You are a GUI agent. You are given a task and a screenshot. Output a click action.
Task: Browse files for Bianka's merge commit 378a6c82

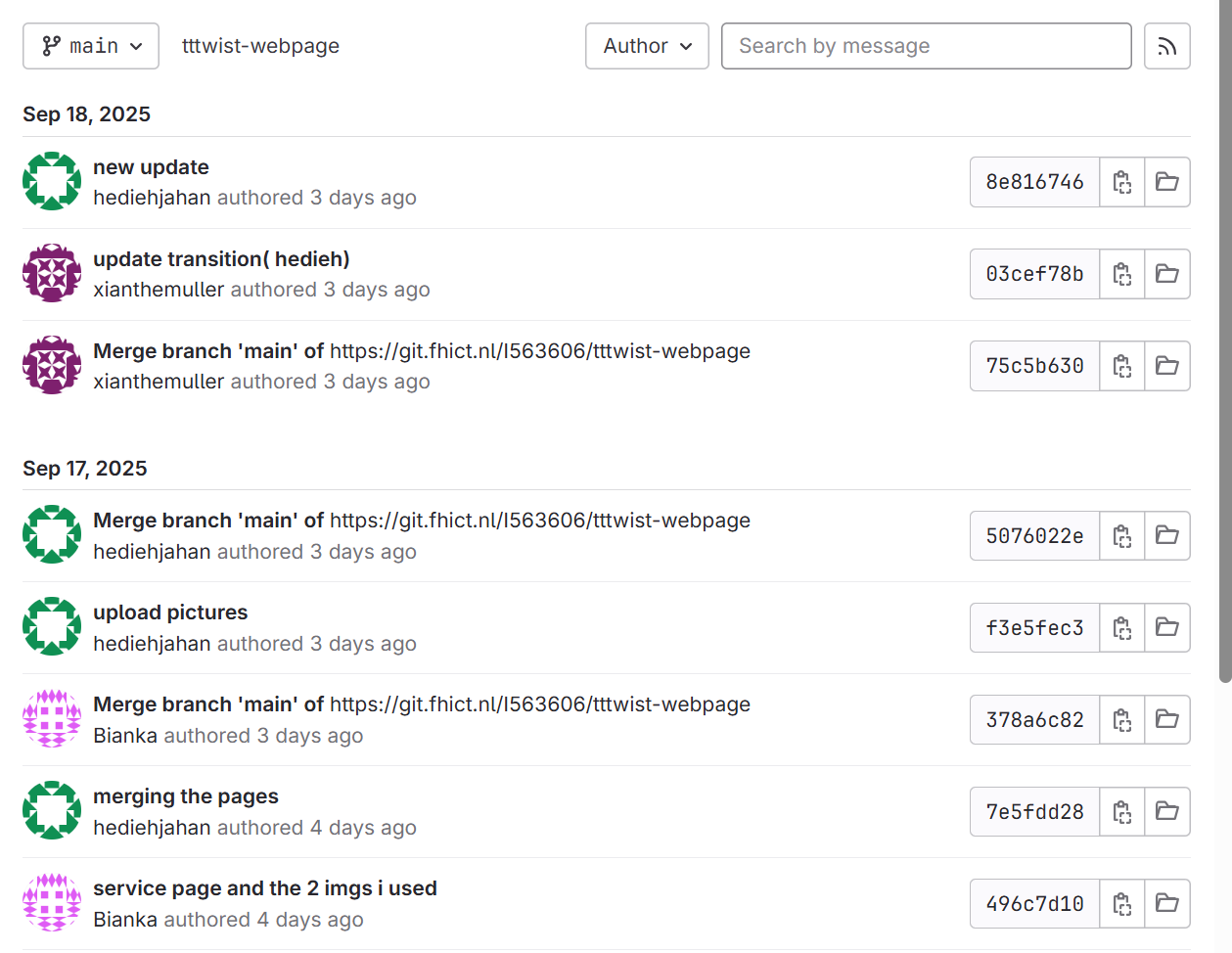tap(1166, 719)
